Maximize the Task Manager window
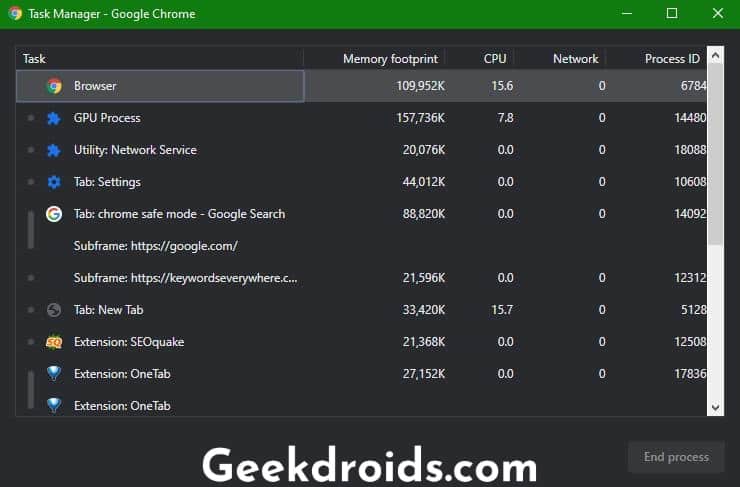 point(672,13)
